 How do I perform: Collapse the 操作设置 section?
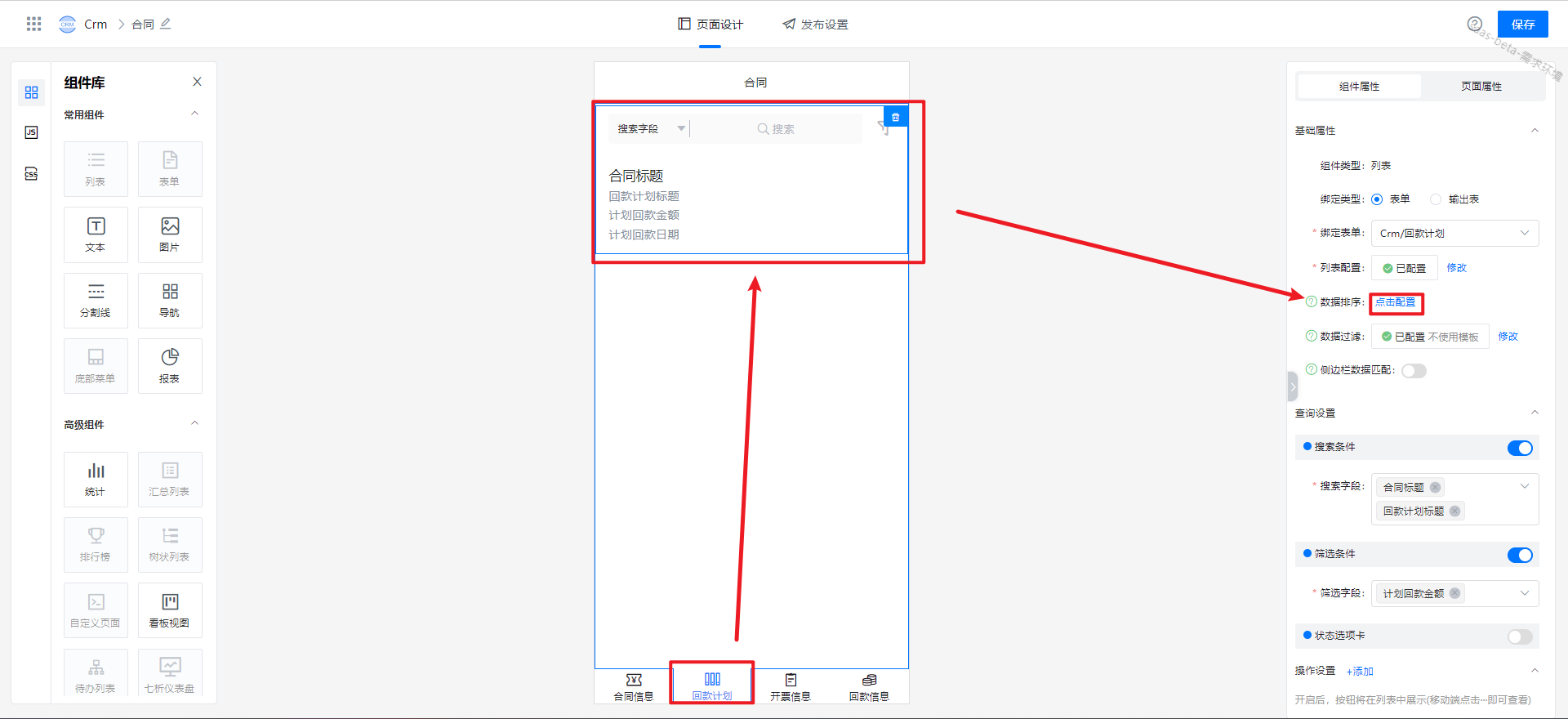click(x=1535, y=670)
